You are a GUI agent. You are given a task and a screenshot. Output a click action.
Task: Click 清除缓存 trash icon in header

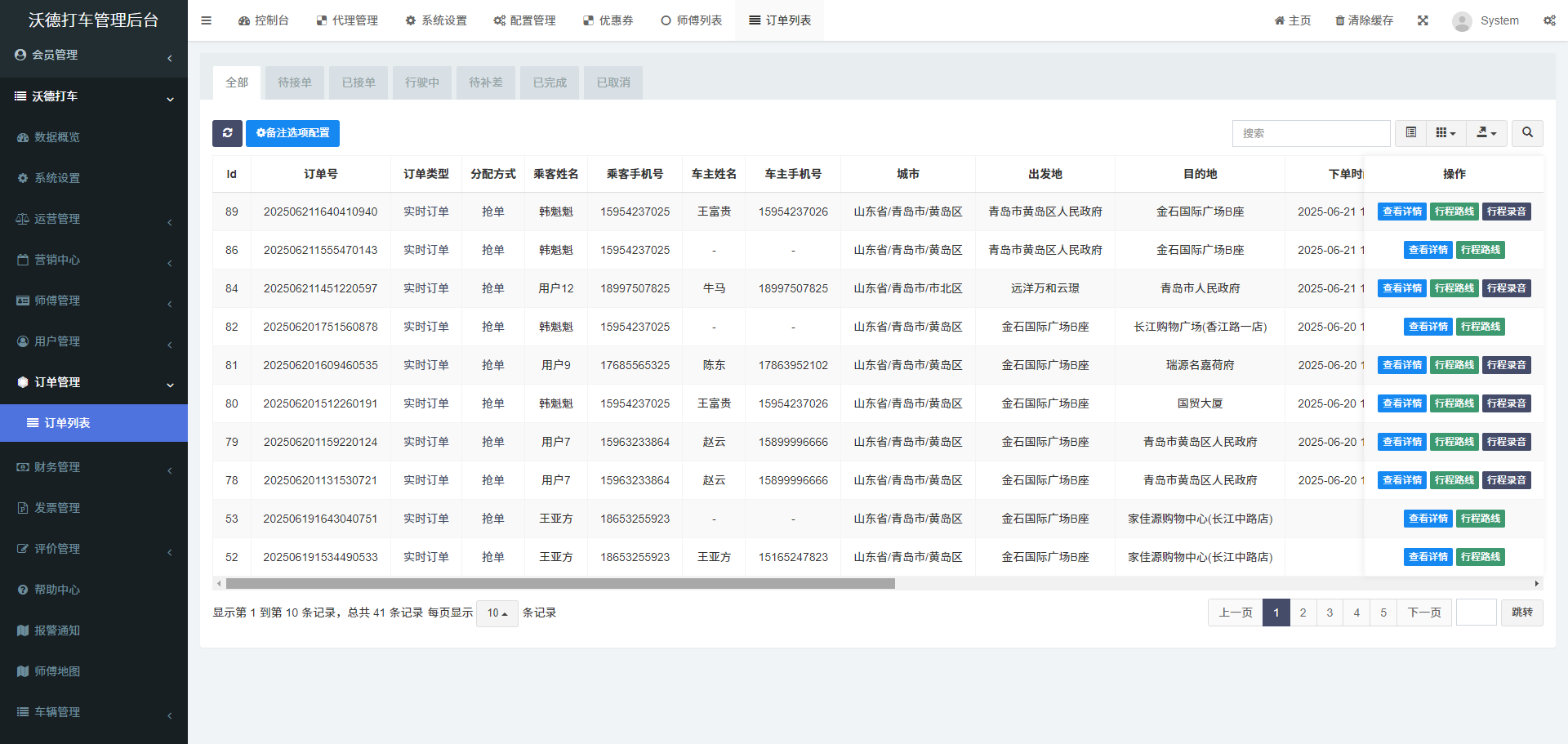[x=1340, y=20]
